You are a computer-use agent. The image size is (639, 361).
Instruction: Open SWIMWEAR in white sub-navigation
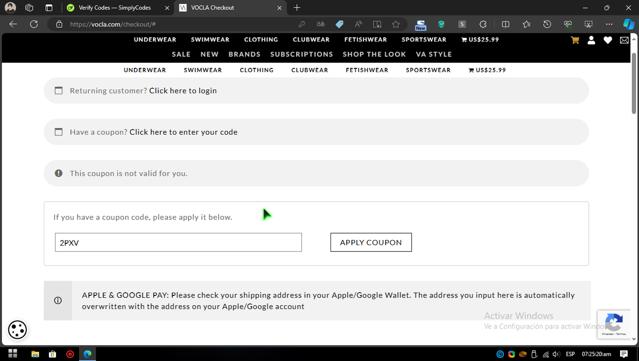203,70
